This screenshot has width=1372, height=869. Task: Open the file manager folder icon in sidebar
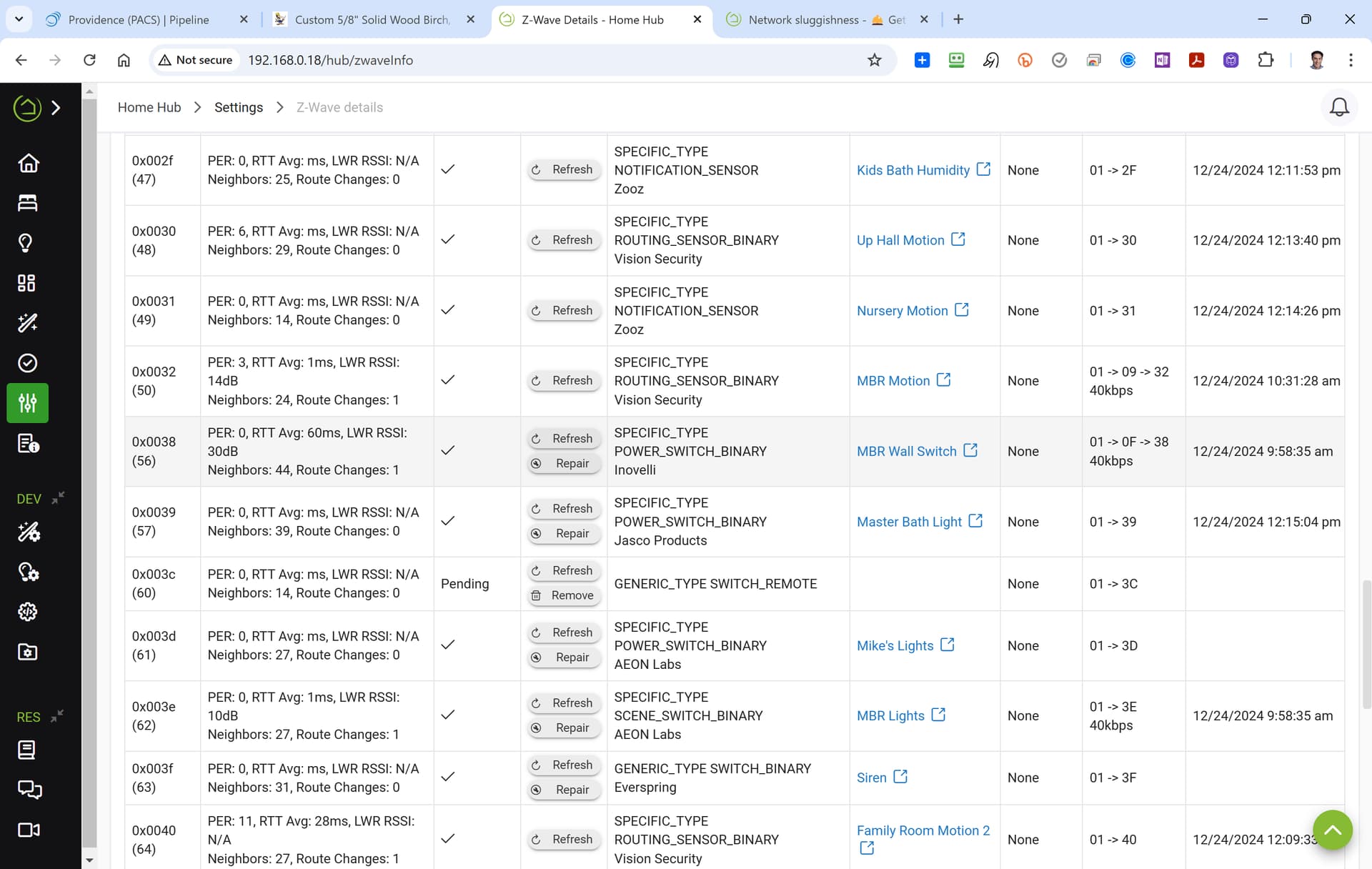28,652
